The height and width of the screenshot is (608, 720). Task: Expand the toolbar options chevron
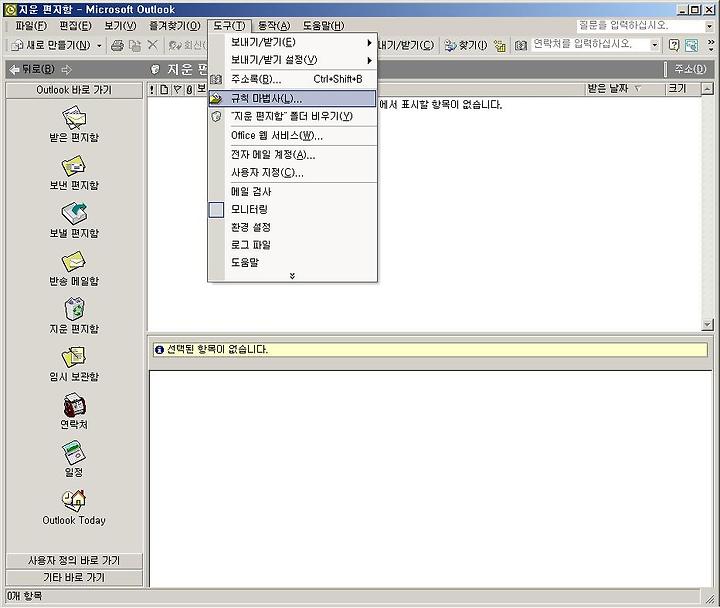[x=711, y=45]
